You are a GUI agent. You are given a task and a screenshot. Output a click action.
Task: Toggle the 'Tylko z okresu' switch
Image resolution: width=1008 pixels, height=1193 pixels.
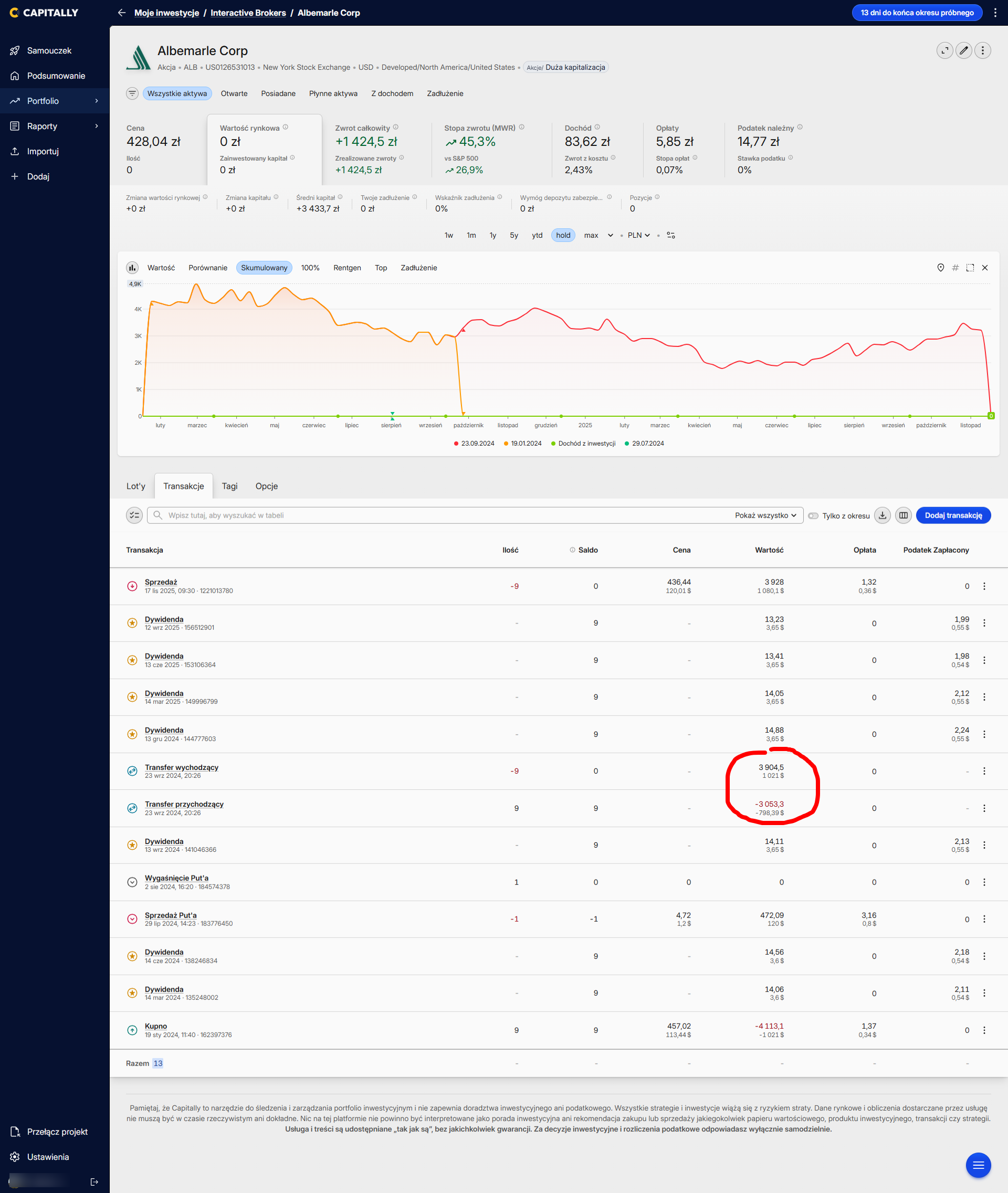[x=813, y=516]
